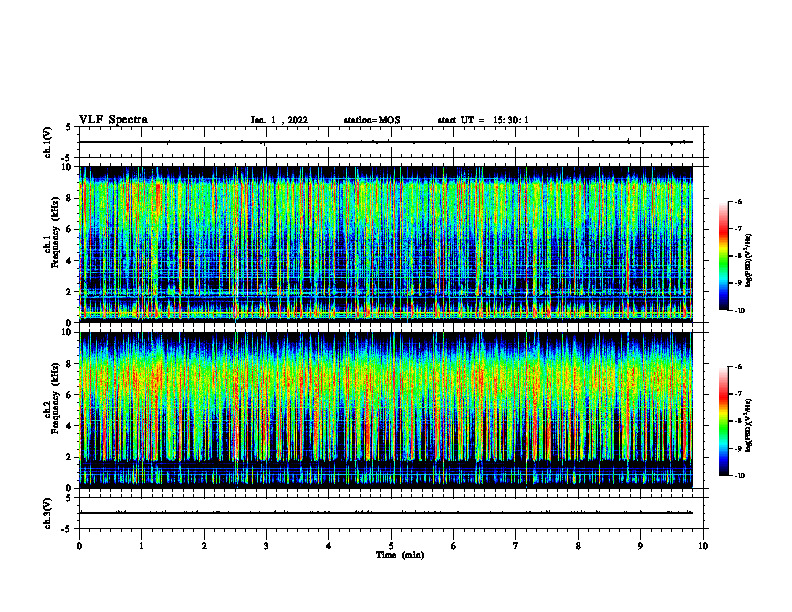792x612 pixels.
Task: Click time-axis tick label "3" below the plots
Action: [x=266, y=546]
